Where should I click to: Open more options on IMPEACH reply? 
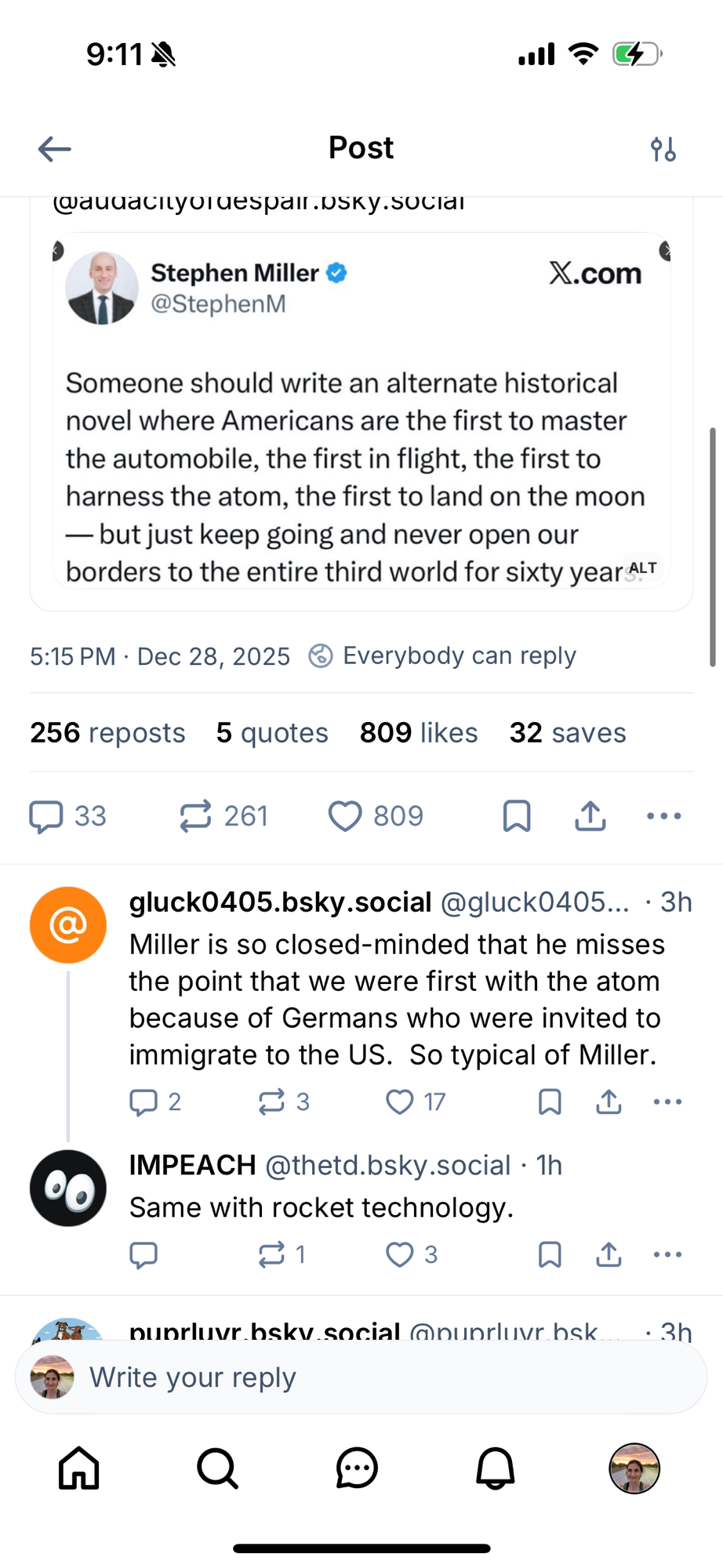pos(667,1254)
